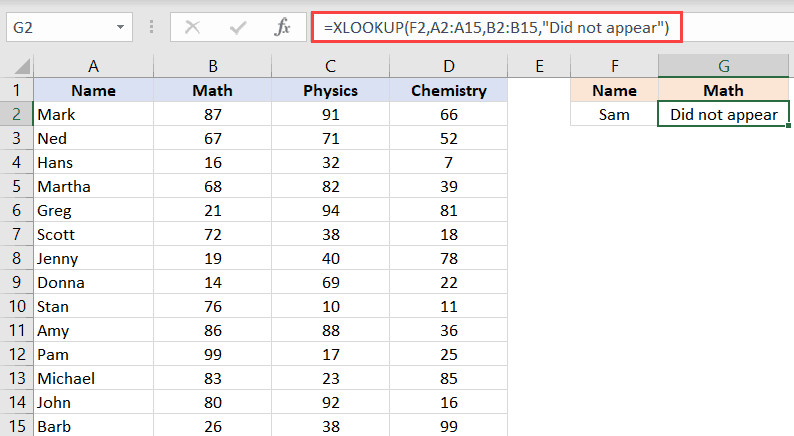Select the cell containing 'Barb'
The image size is (794, 436).
(x=93, y=426)
